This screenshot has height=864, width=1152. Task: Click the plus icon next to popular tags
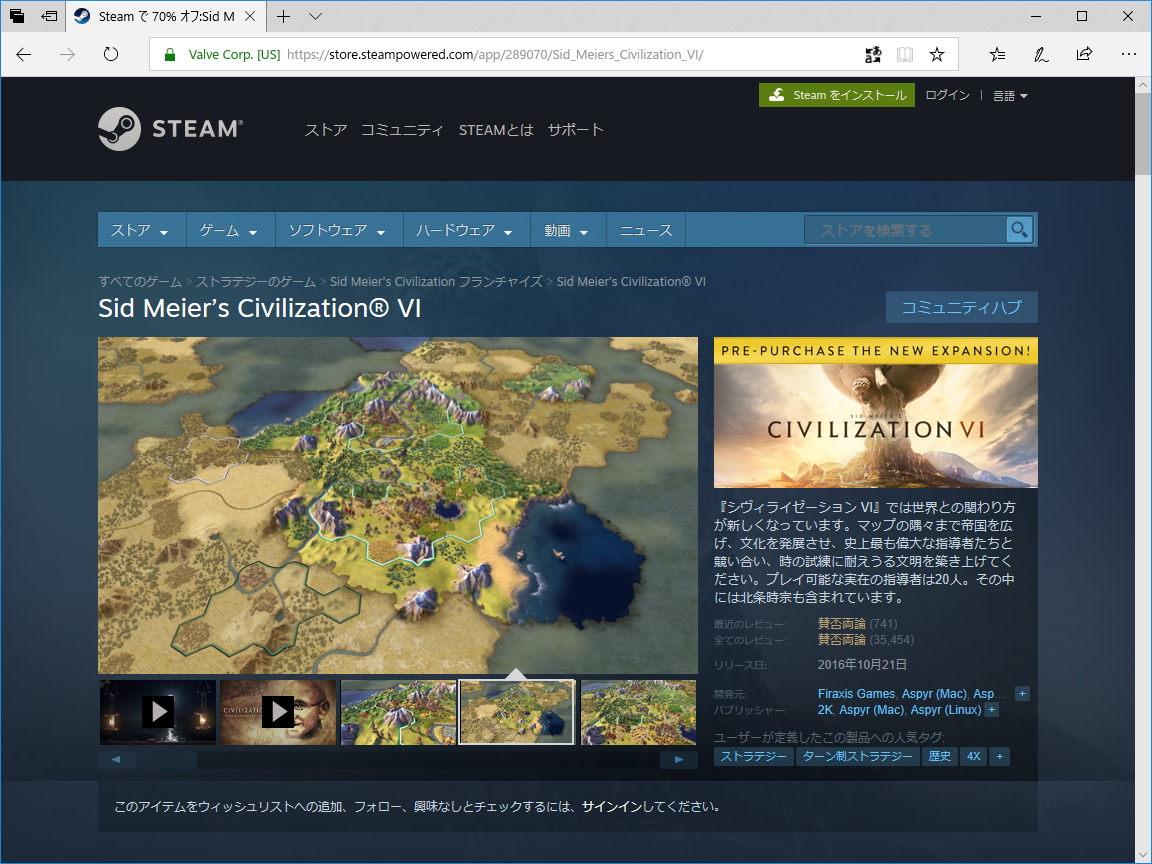click(x=999, y=757)
